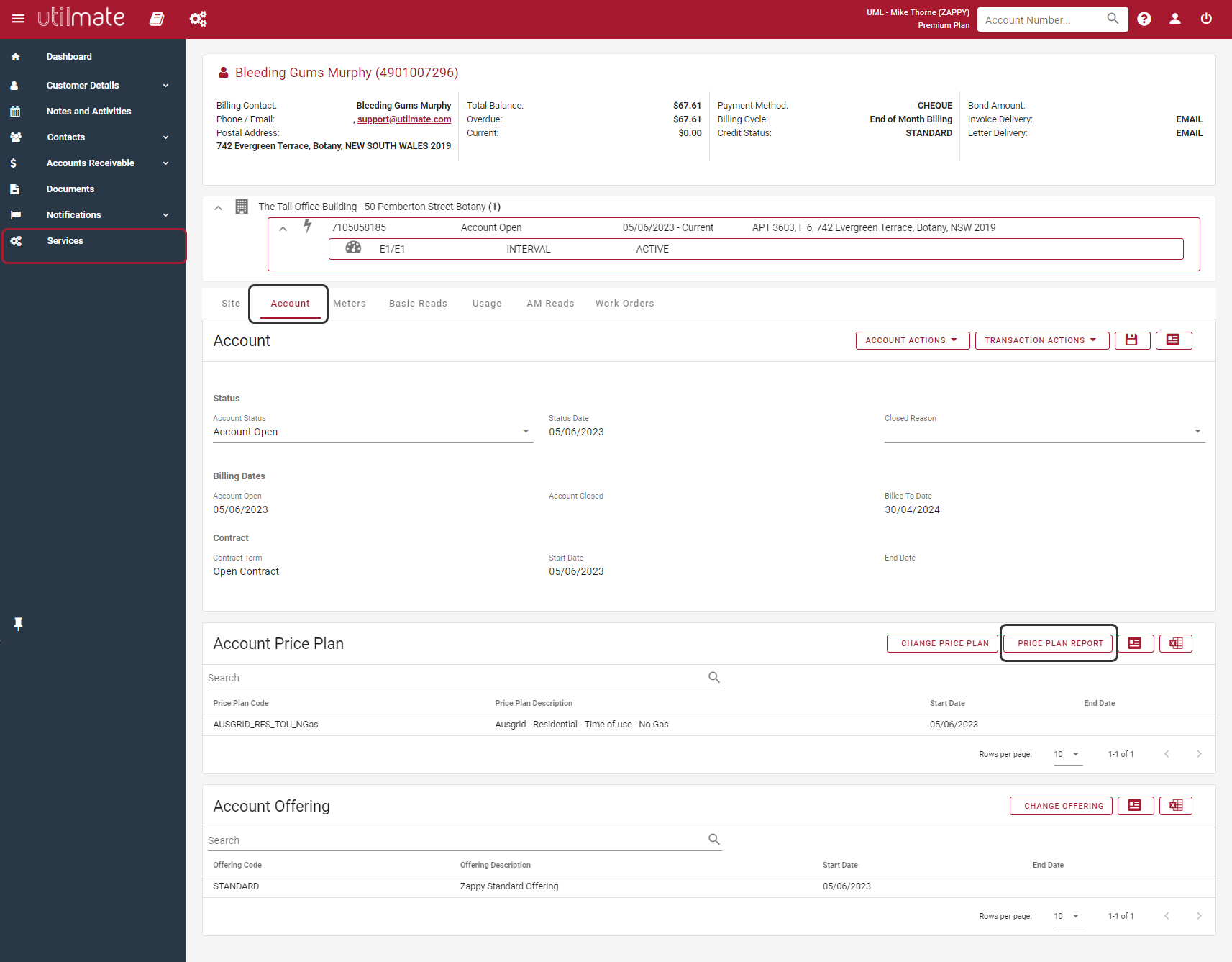Expand the Contacts sidebar menu
Viewport: 1232px width, 962px height.
point(166,137)
